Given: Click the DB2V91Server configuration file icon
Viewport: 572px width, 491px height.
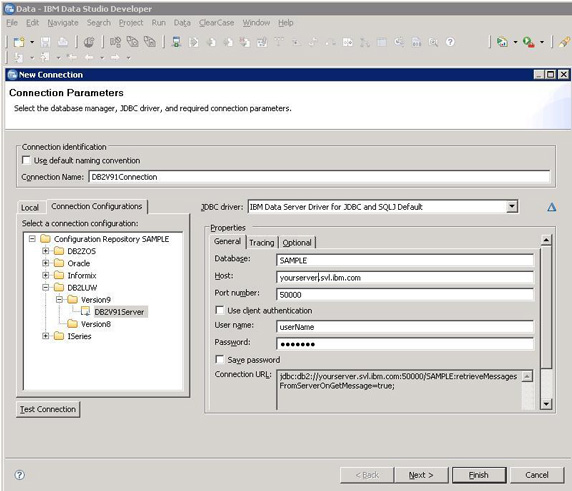Looking at the screenshot, I should point(86,312).
